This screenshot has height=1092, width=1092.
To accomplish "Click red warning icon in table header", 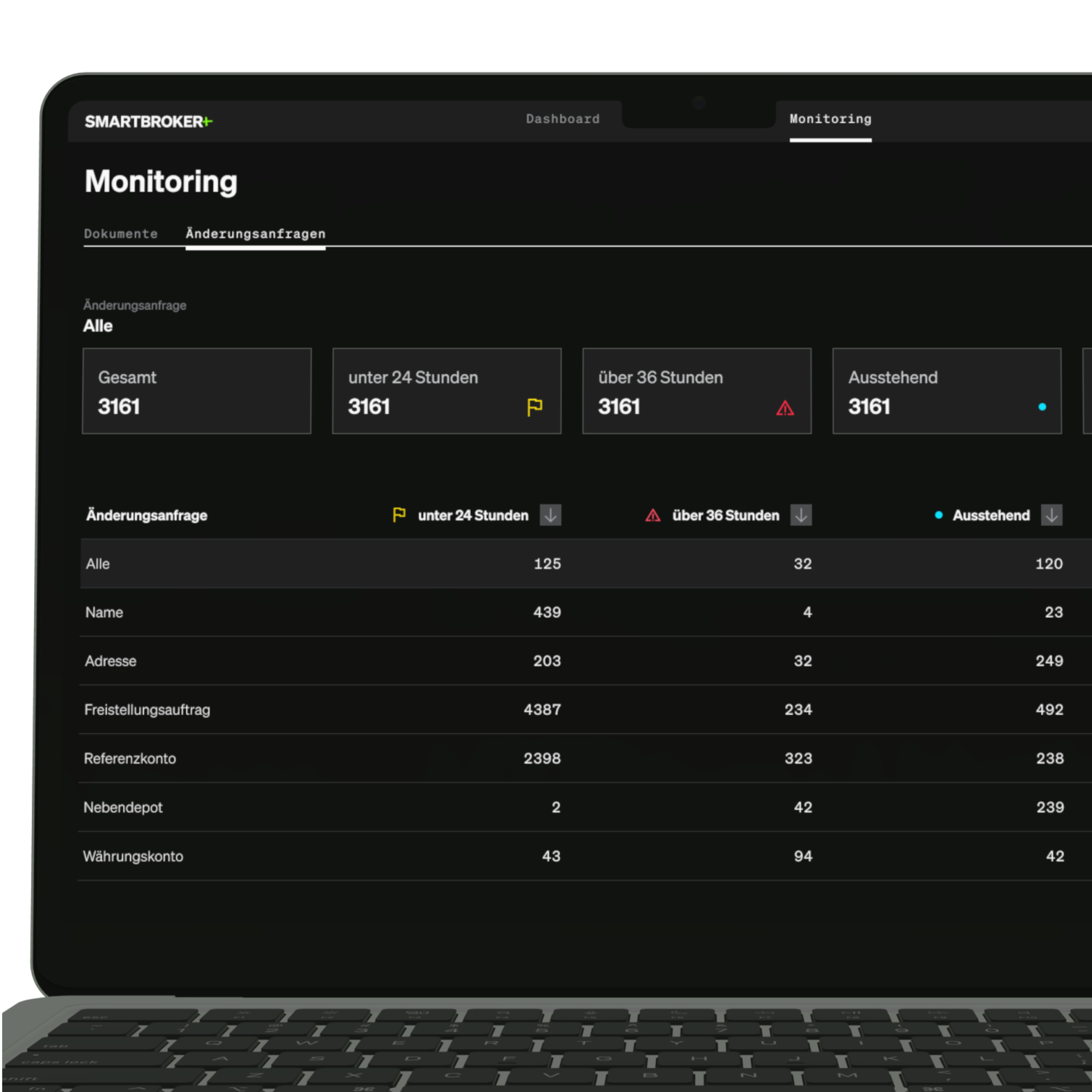I will [x=652, y=515].
